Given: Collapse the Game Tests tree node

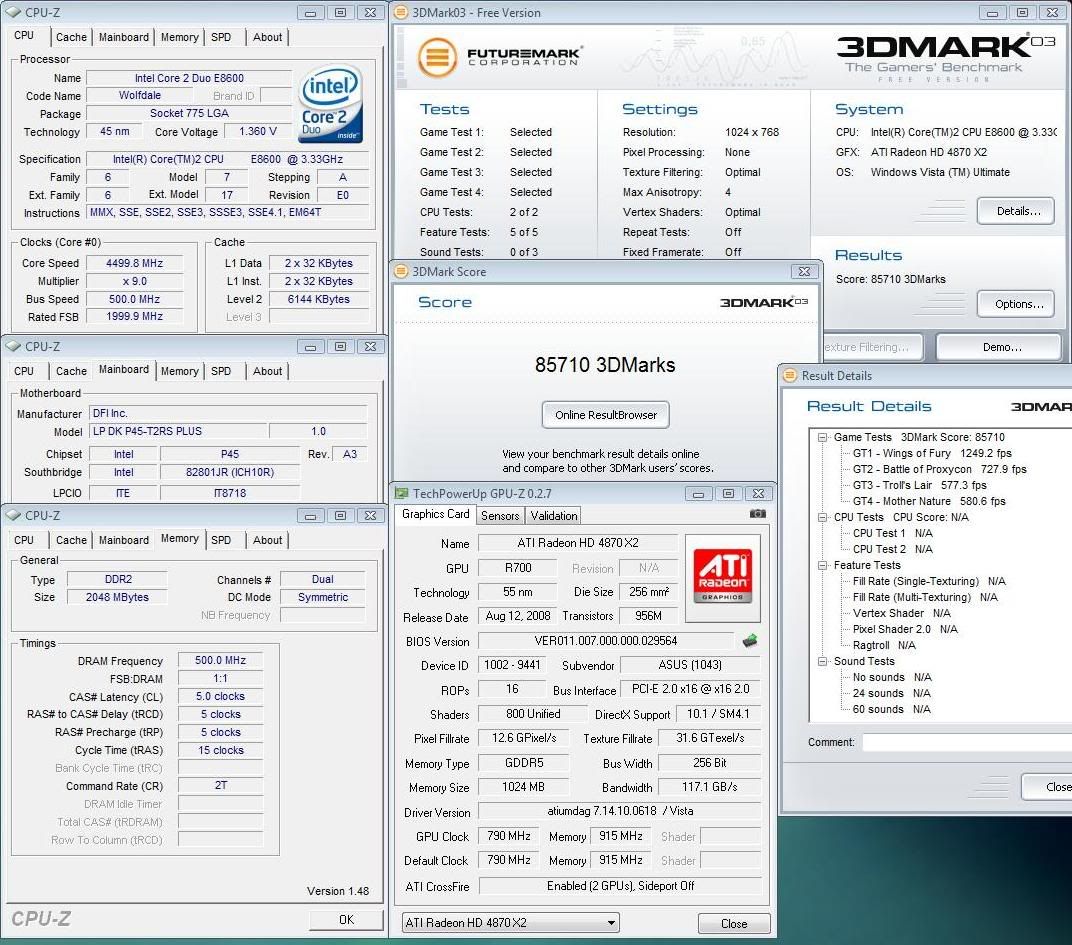Looking at the screenshot, I should point(823,437).
